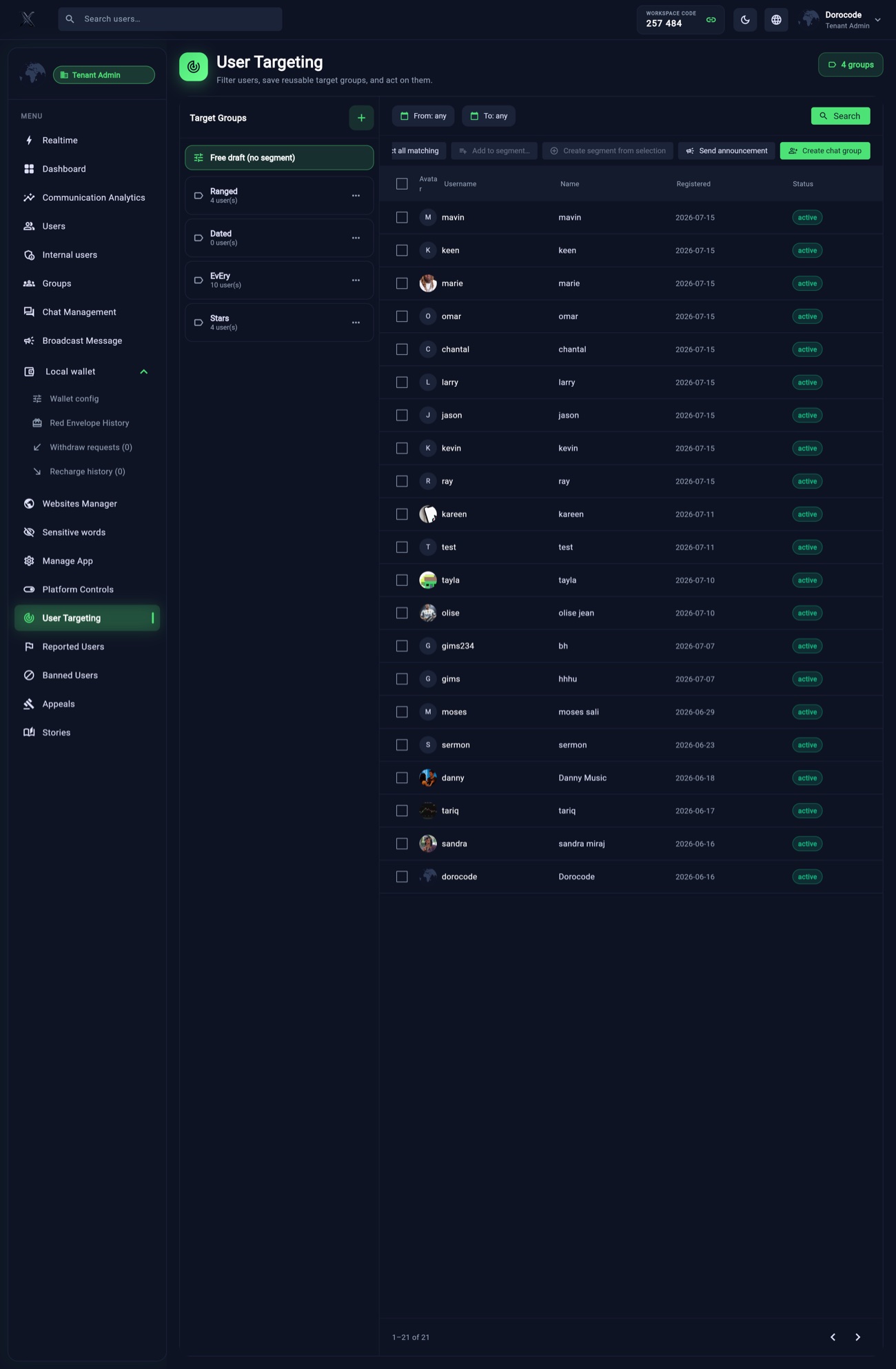Click the previous page arrow
Screen dimensions: 896x1369
click(x=833, y=1337)
